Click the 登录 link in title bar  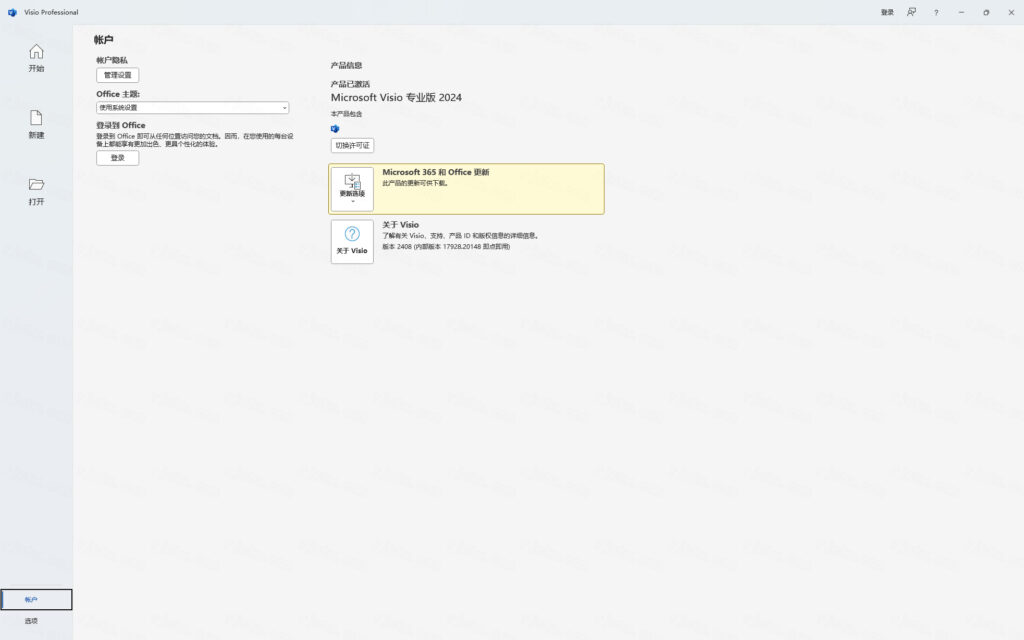pyautogui.click(x=887, y=12)
